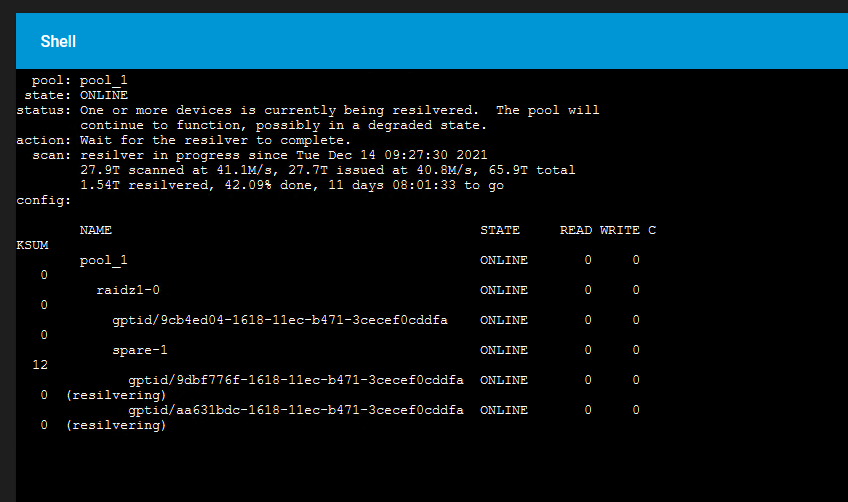Click the 'pool: pool_1' line

[80, 81]
